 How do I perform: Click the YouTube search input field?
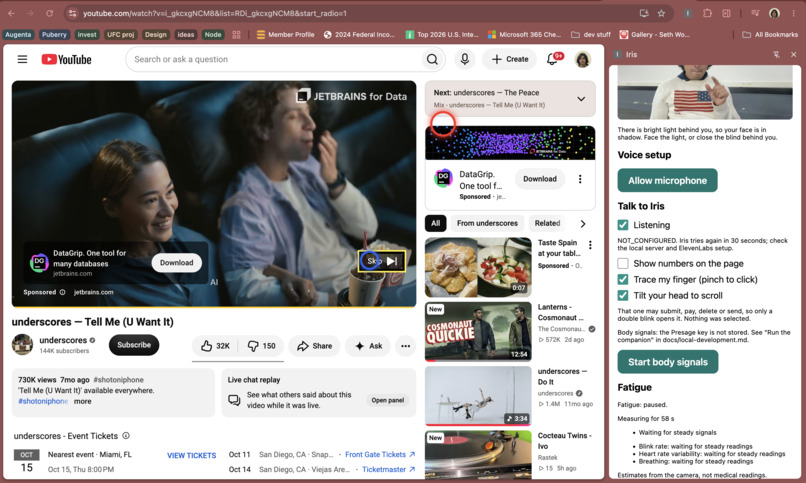(275, 60)
